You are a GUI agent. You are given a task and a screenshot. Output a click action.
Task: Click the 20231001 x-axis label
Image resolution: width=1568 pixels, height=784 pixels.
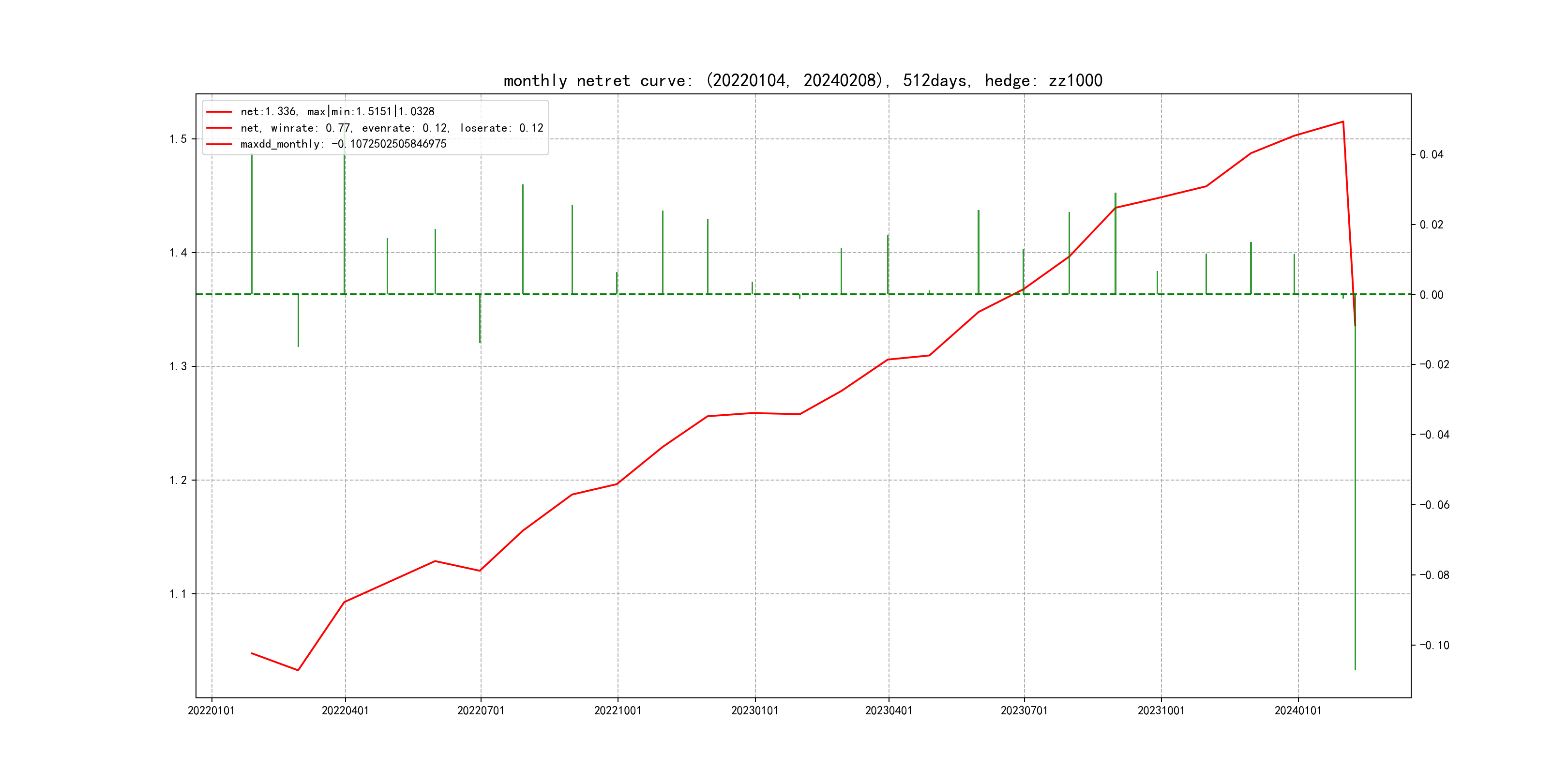coord(1161,711)
